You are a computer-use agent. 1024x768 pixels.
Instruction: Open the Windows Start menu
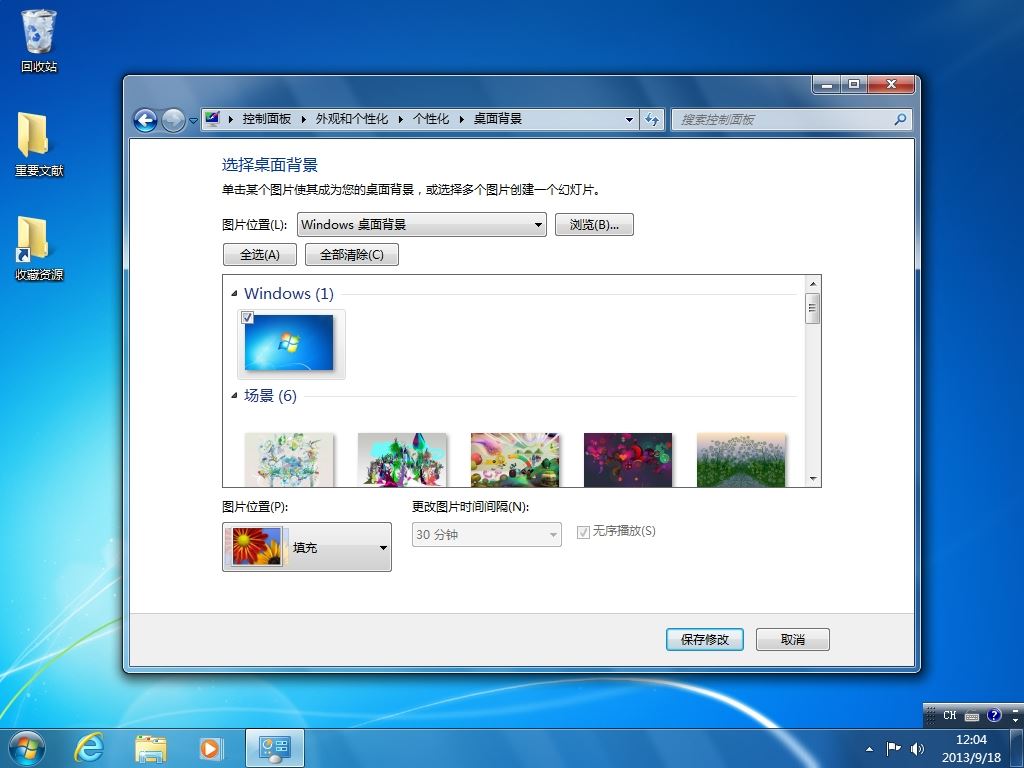pos(27,748)
